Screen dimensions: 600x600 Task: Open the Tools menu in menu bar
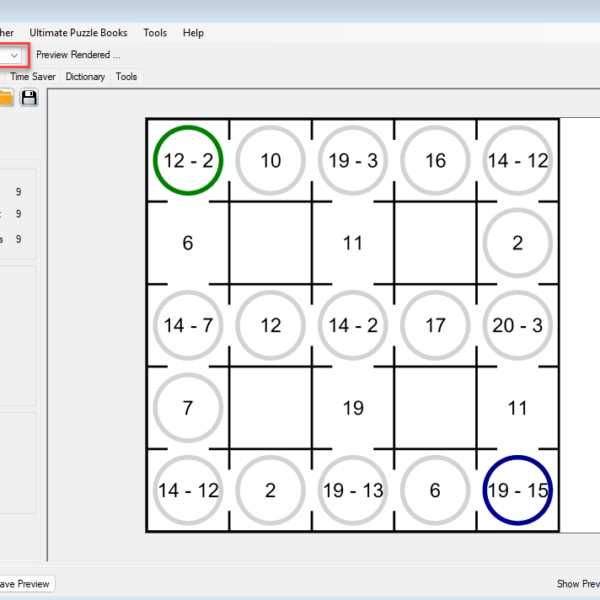(155, 33)
